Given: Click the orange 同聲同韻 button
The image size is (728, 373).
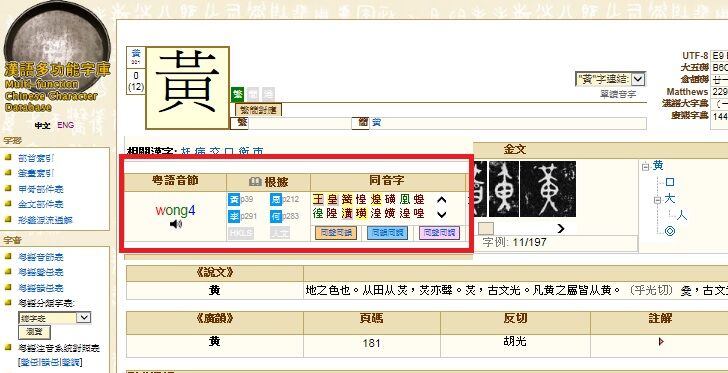Looking at the screenshot, I should click(336, 233).
